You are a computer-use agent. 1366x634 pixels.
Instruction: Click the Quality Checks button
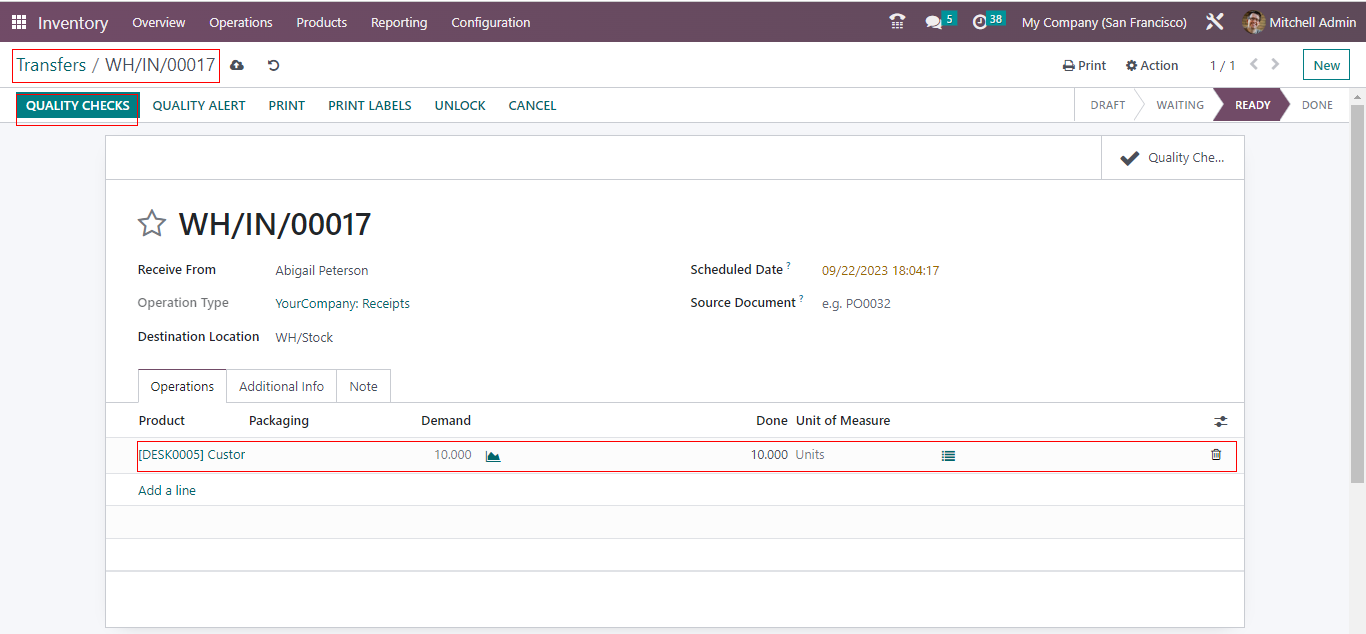pos(78,105)
